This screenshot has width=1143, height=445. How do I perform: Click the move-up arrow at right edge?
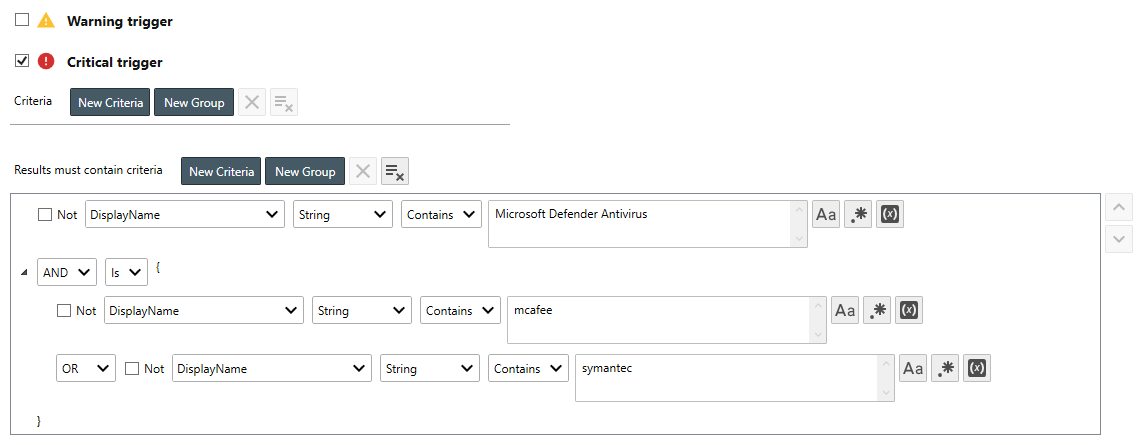[1118, 207]
